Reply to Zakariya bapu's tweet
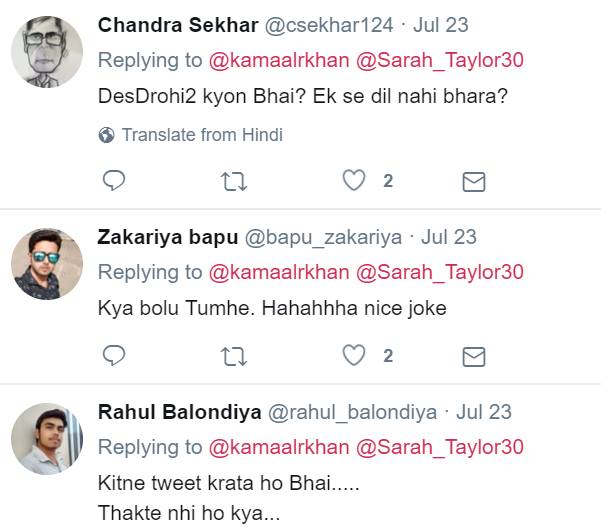The height and width of the screenshot is (529, 601). [114, 355]
